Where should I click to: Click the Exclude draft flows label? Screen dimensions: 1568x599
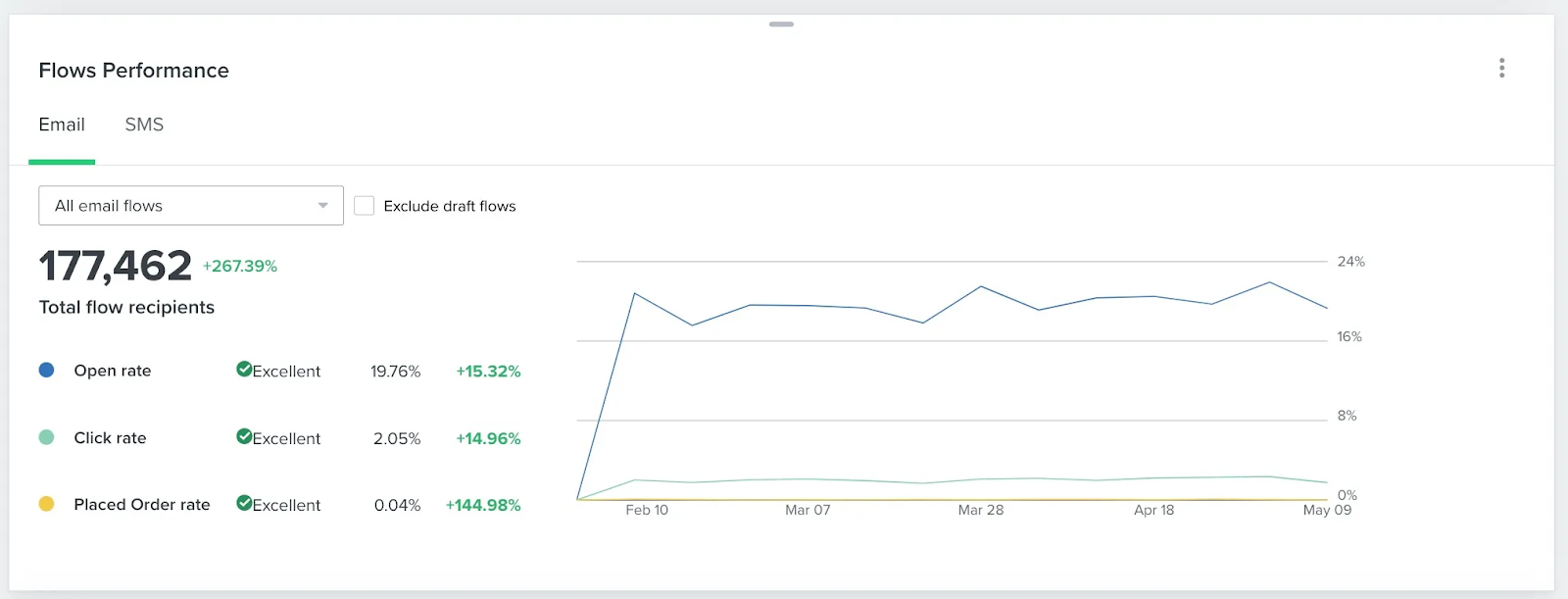[x=450, y=206]
